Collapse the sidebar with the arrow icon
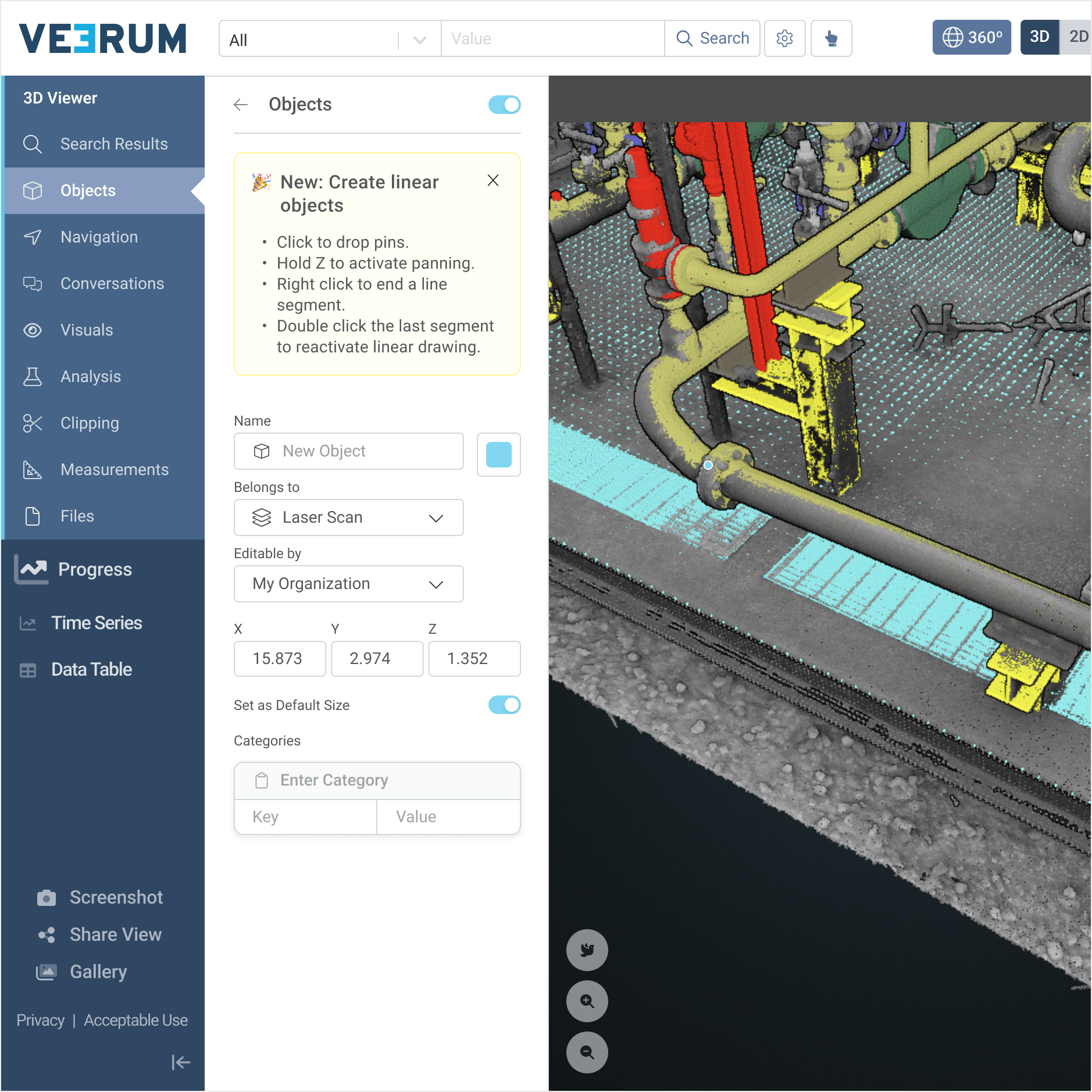 [x=180, y=1062]
